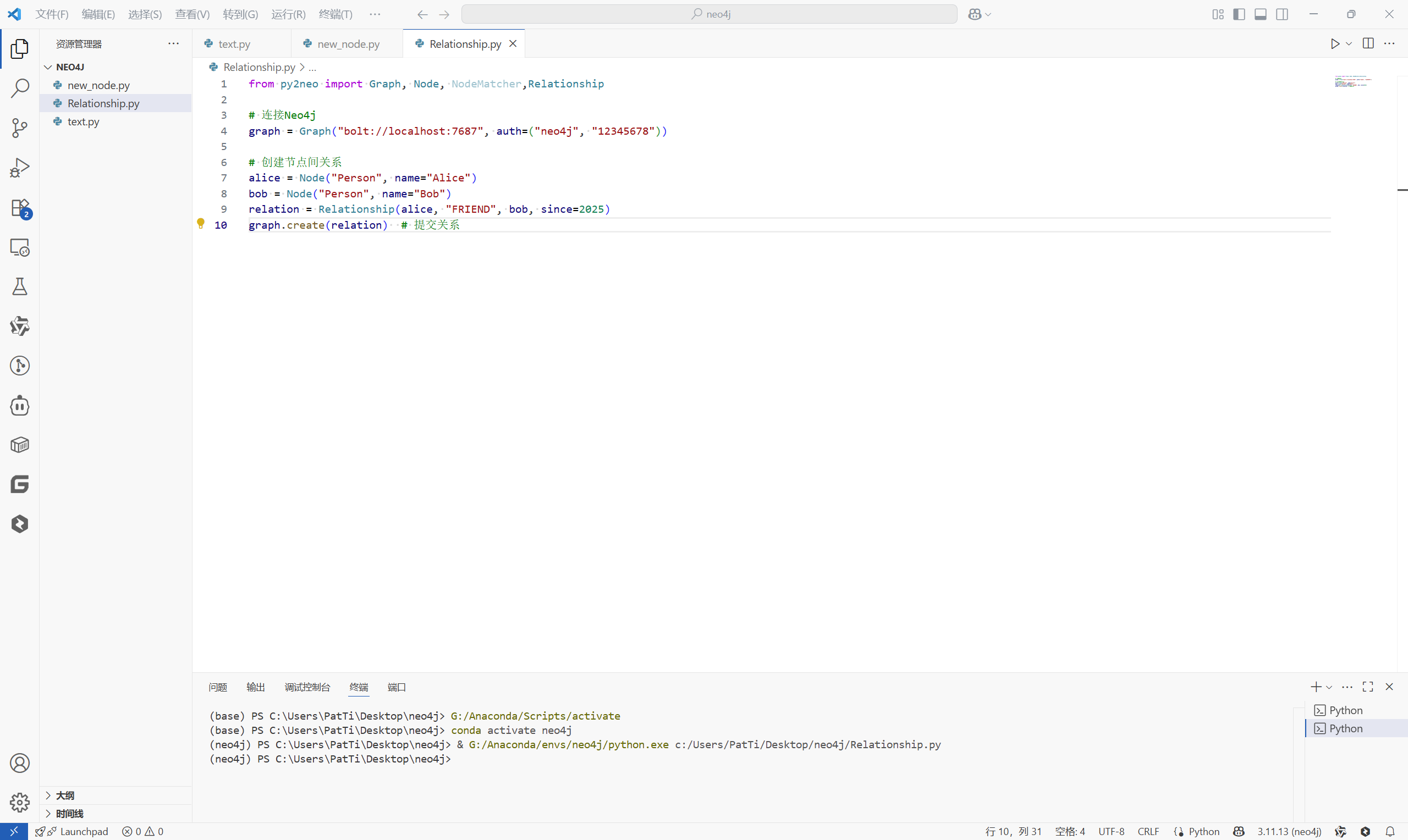Toggle the bottom panel visibility
Viewport: 1408px width, 840px height.
tap(1261, 14)
